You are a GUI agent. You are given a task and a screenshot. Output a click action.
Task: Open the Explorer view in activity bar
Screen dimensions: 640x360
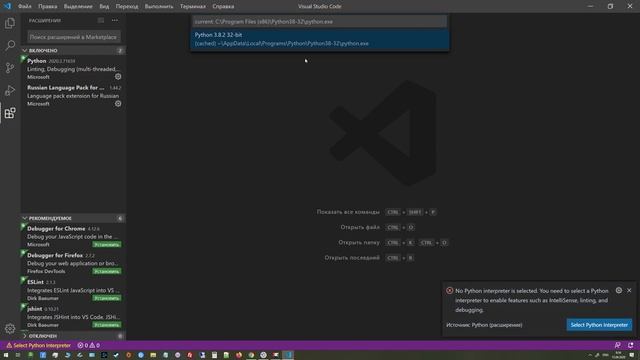[x=10, y=23]
